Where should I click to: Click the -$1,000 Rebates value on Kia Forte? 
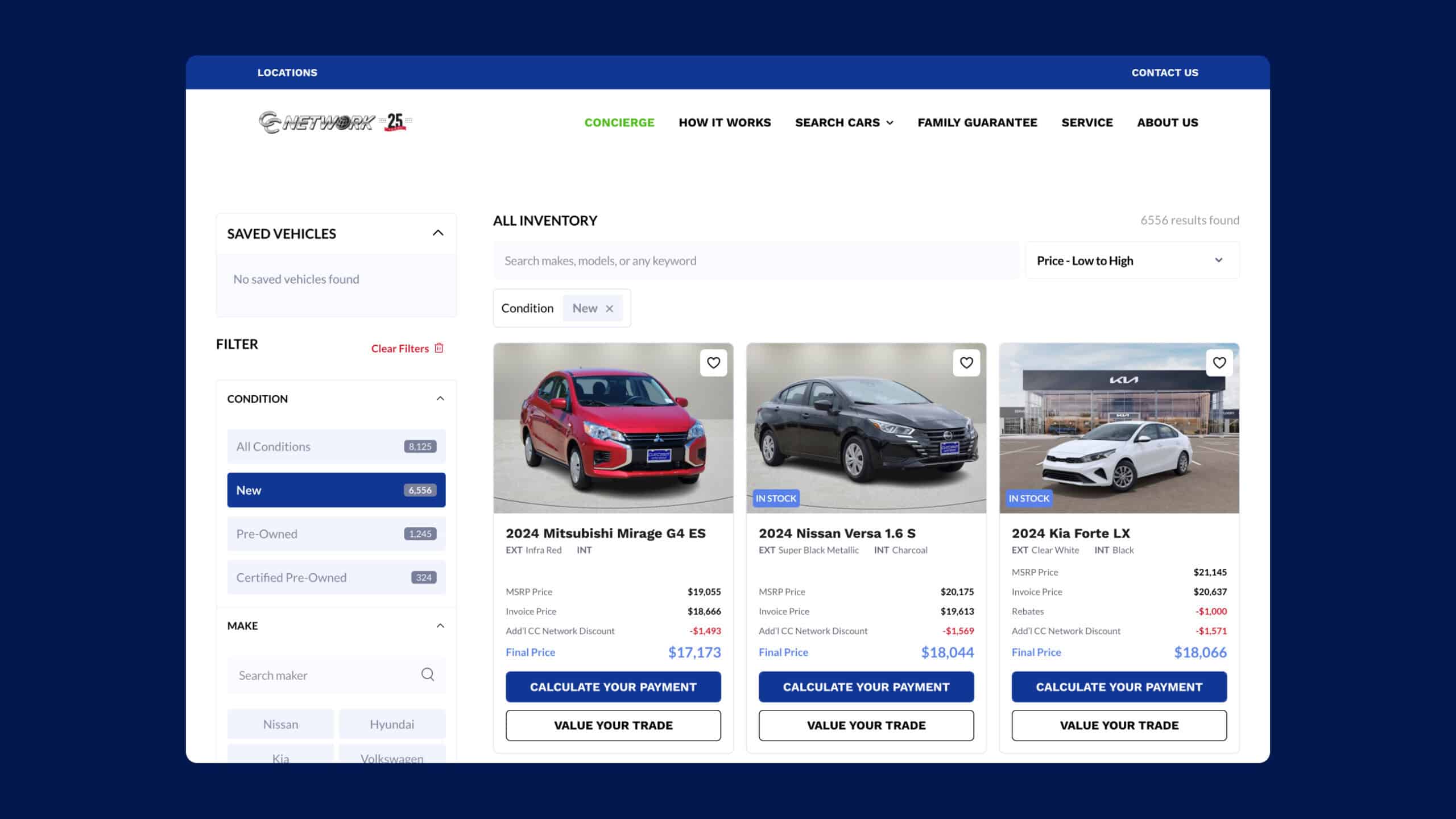click(1211, 611)
